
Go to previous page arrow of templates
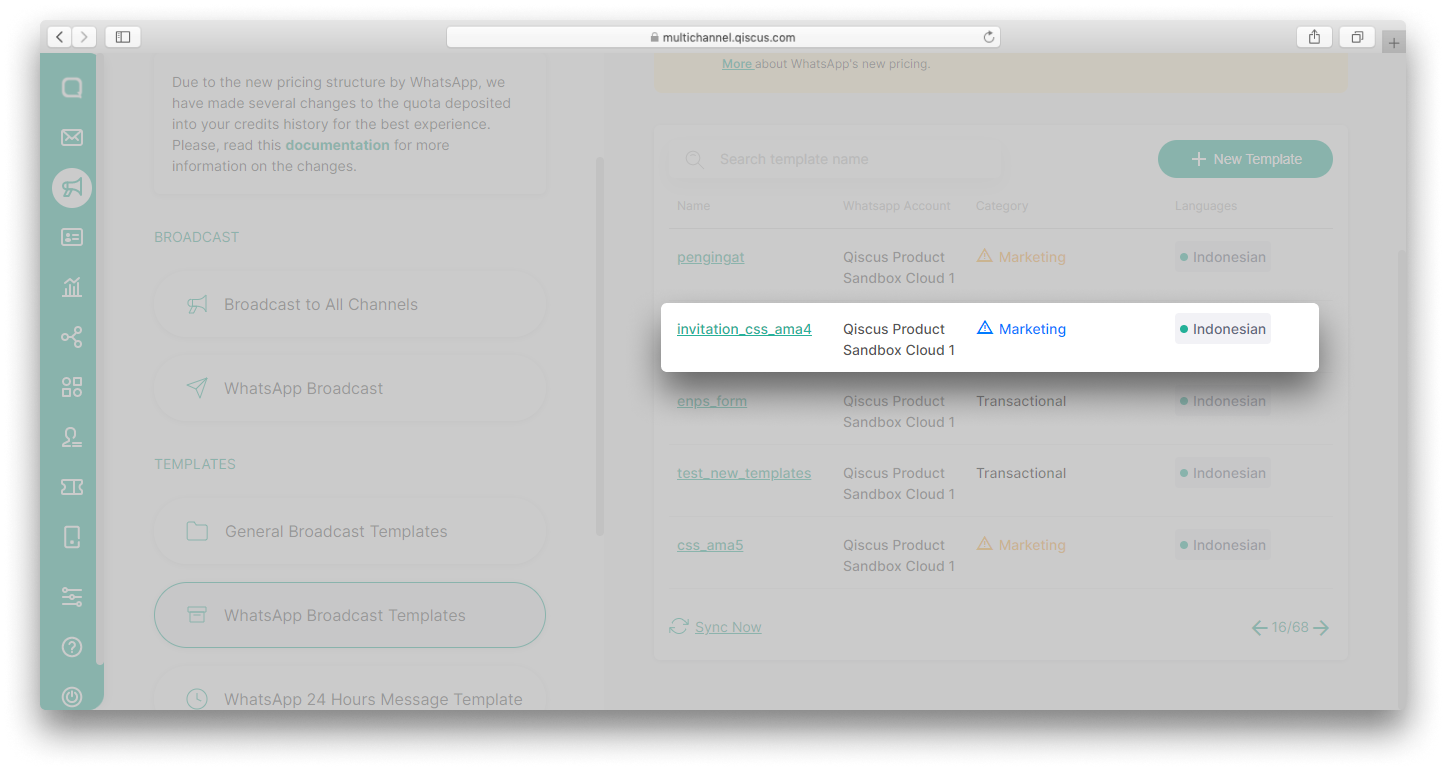coord(1260,628)
